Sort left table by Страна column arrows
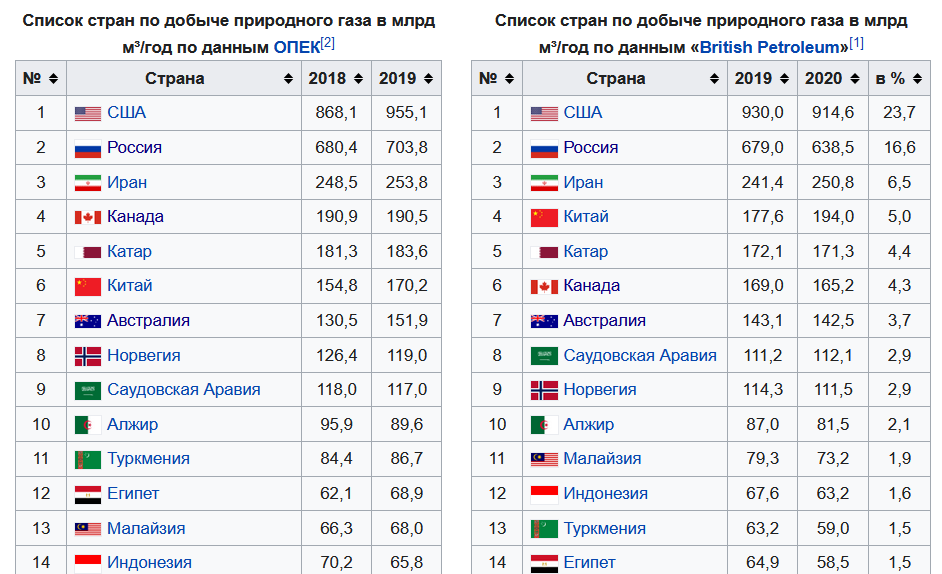Viewport: 942px width, 574px height. point(288,79)
